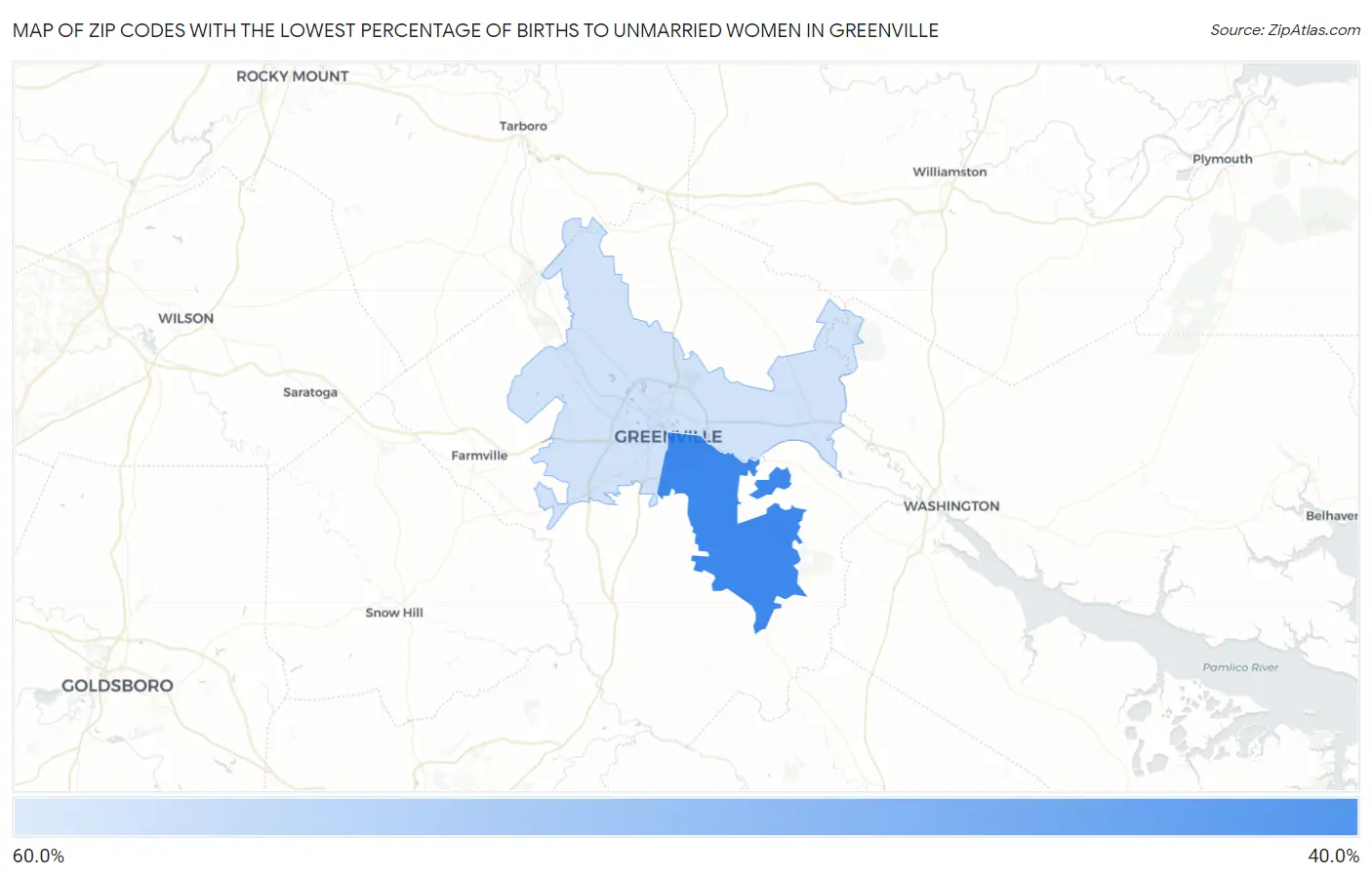Click the Wilson city label
1372x877 pixels.
click(186, 318)
